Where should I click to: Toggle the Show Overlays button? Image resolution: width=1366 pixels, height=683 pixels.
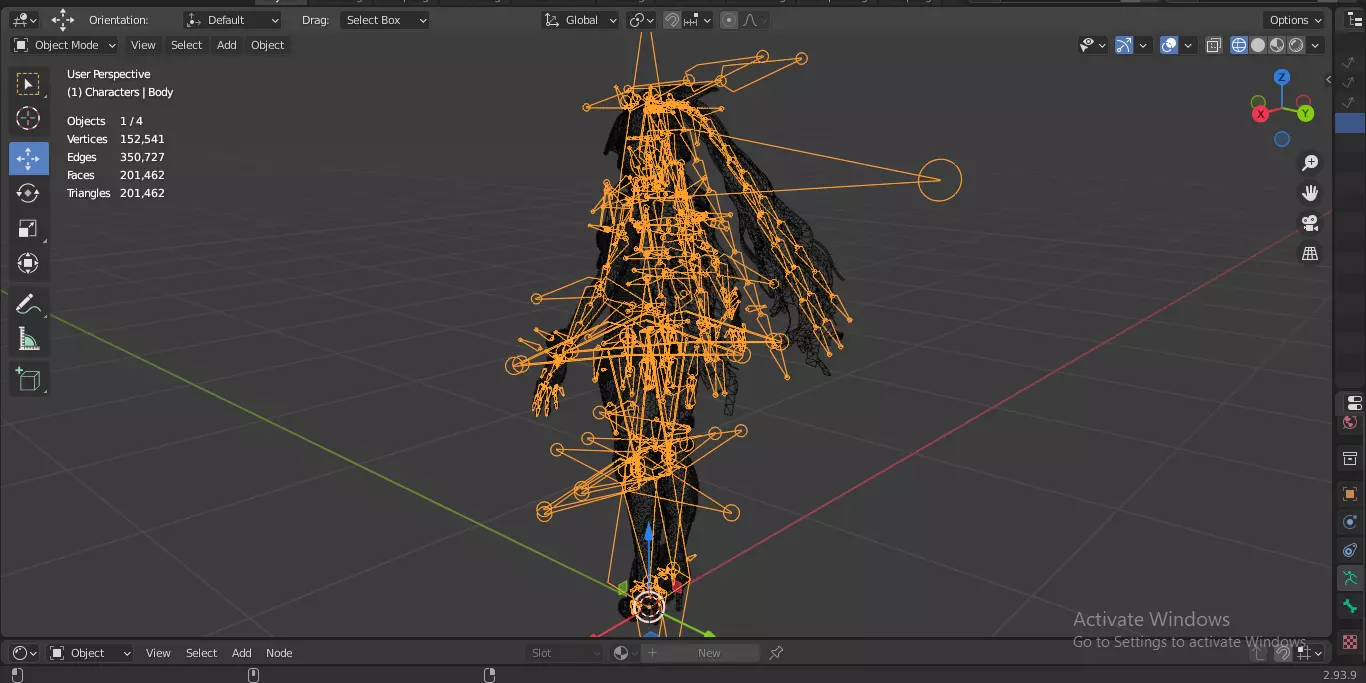pos(1169,45)
